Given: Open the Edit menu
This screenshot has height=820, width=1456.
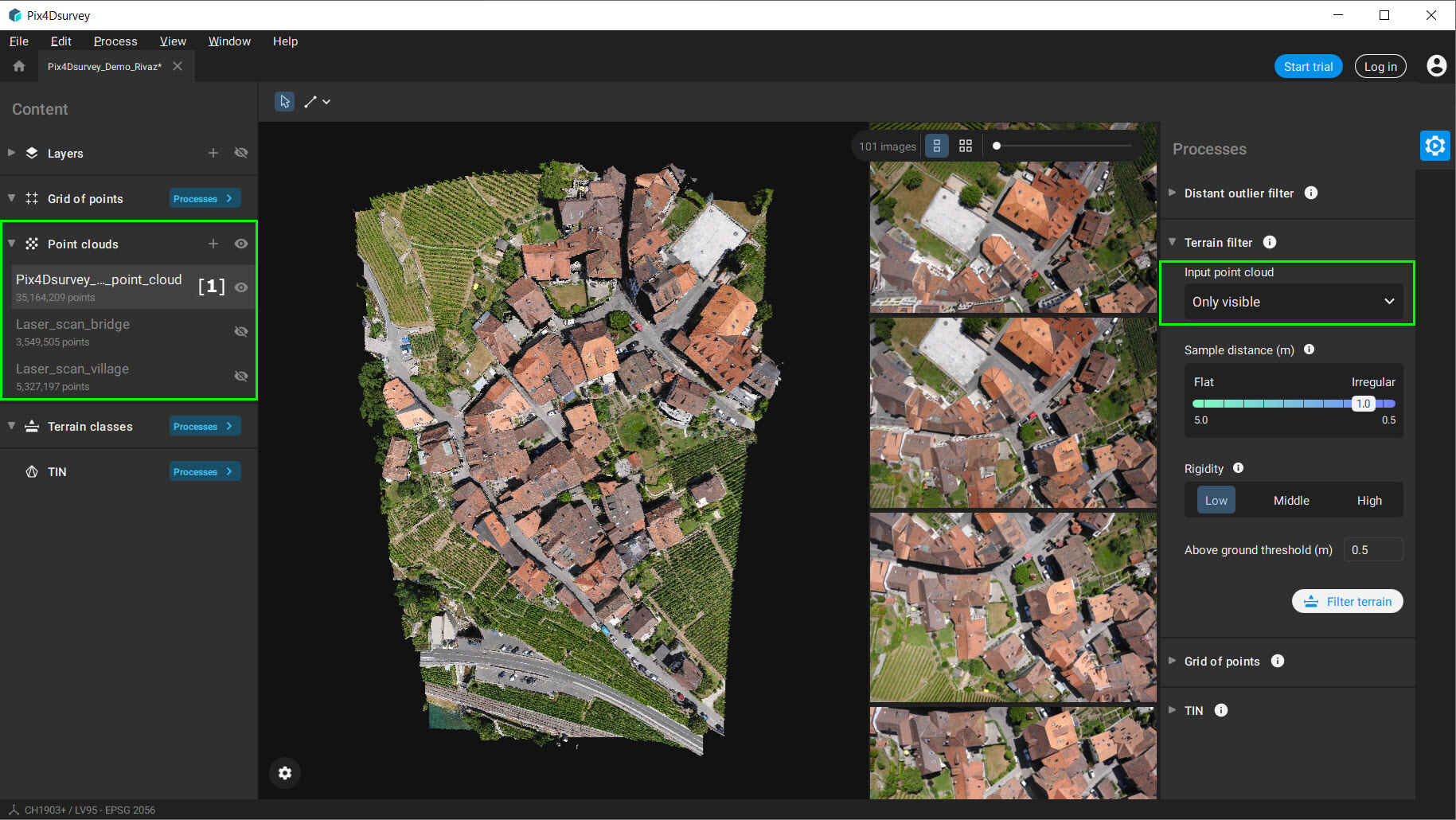Looking at the screenshot, I should tap(61, 41).
